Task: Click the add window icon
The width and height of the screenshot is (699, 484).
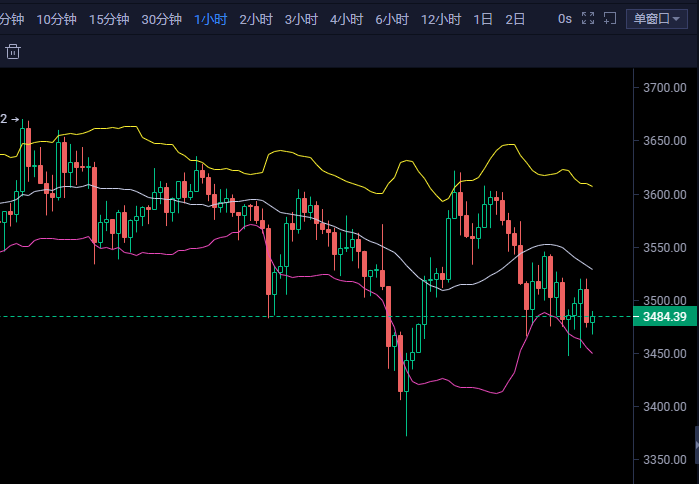Action: coord(610,18)
